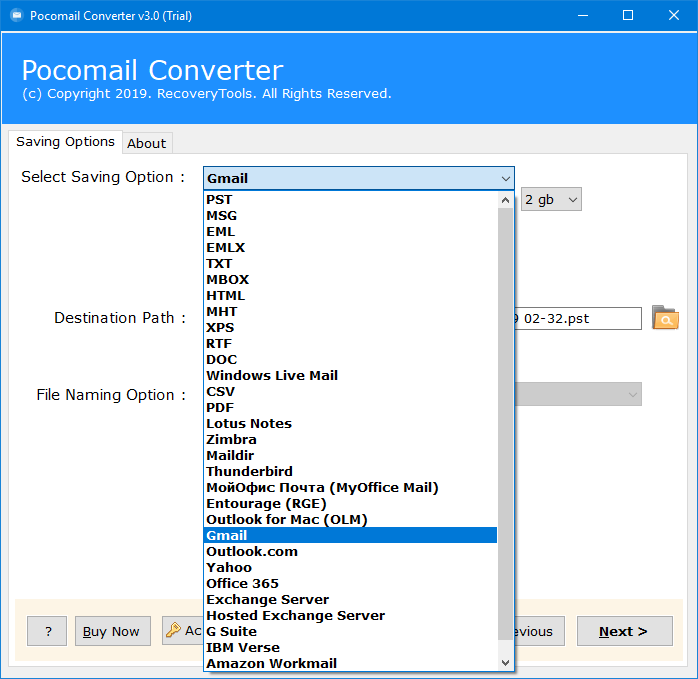Image resolution: width=698 pixels, height=679 pixels.
Task: Choose Lotus Notes option
Action: (350, 424)
